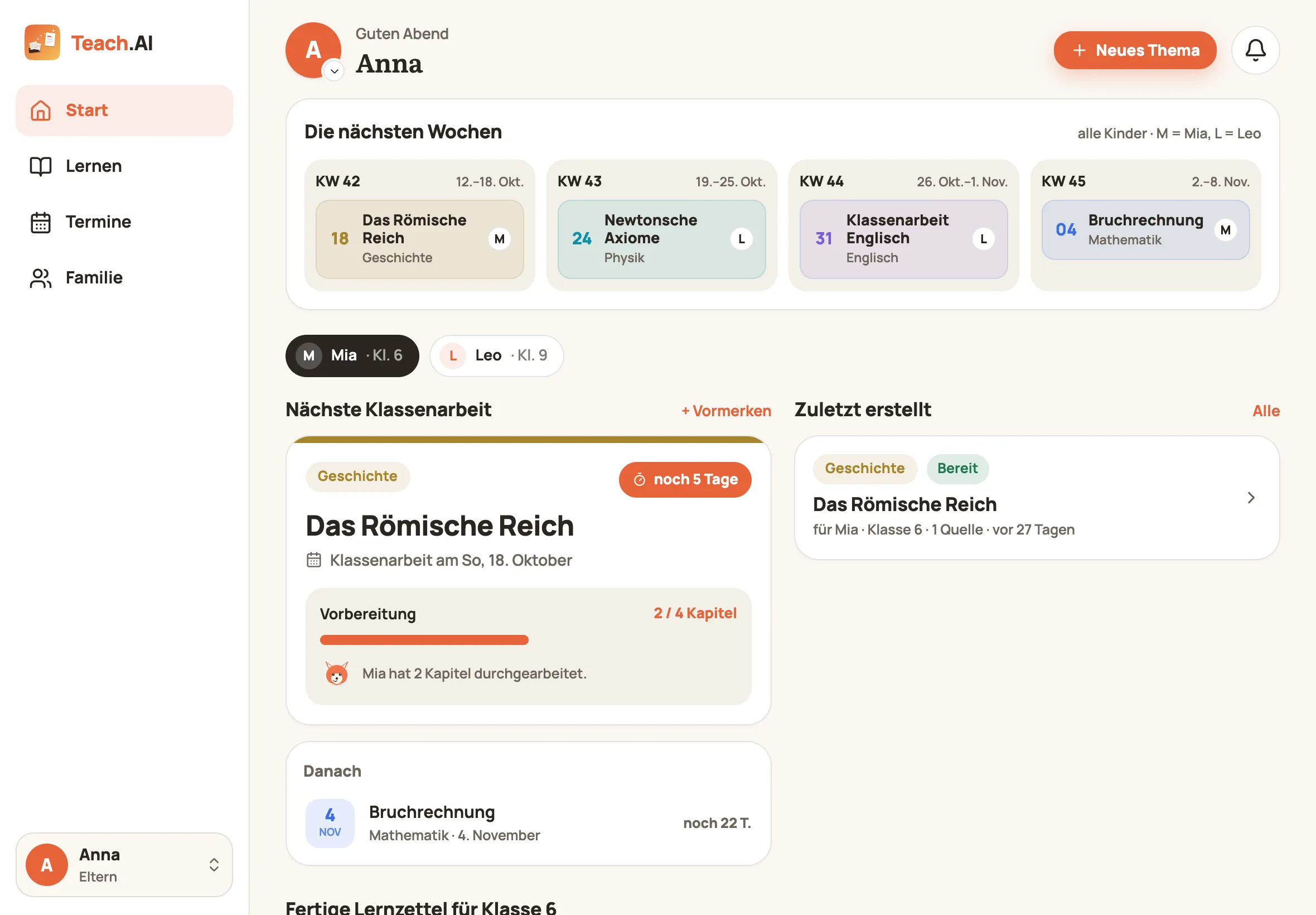Click the timer icon in noch 5 Tage badge
The image size is (1316, 915).
click(640, 480)
